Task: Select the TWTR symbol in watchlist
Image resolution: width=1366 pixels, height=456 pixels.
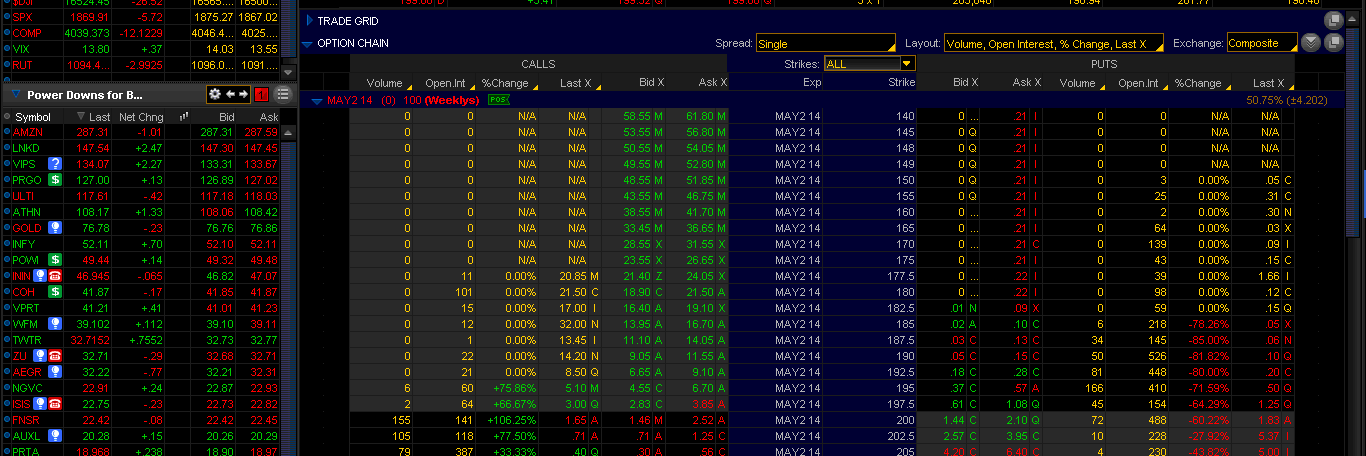Action: 27,340
